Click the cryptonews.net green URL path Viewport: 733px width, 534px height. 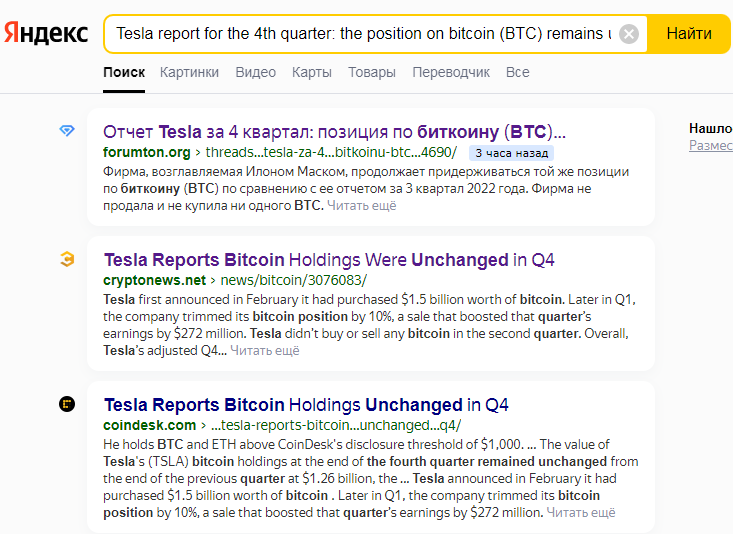294,280
